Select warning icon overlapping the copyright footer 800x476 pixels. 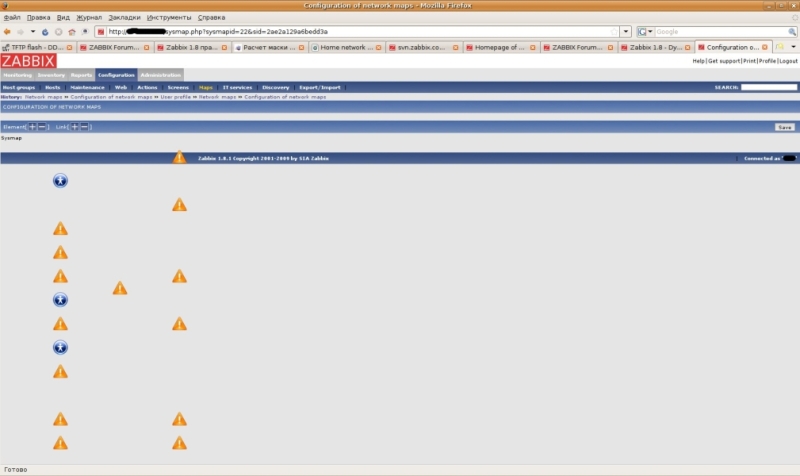pyautogui.click(x=179, y=157)
